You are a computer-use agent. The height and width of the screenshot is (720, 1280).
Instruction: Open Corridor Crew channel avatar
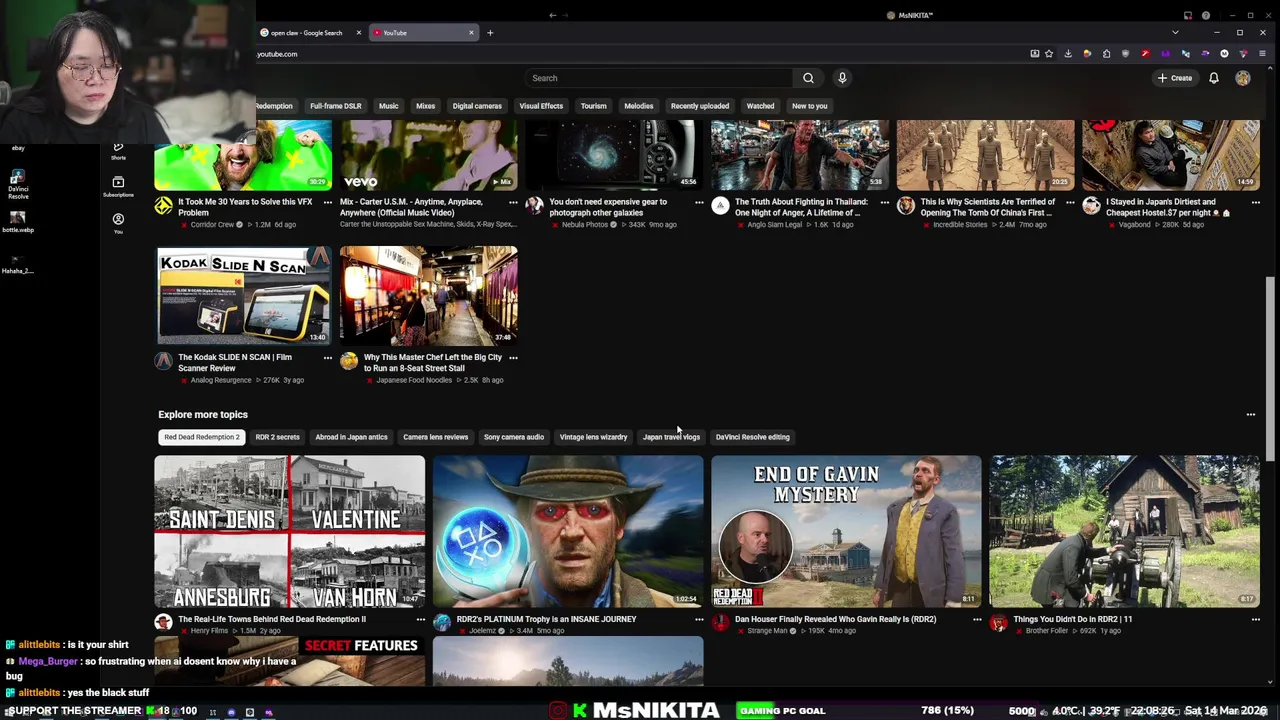pos(163,206)
